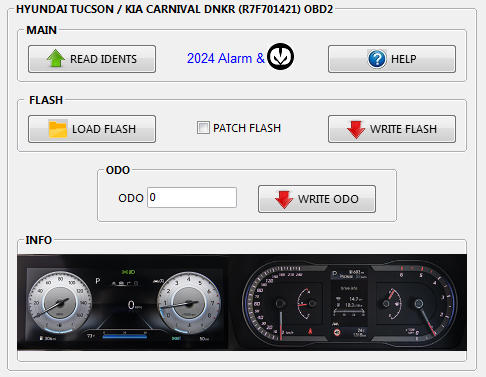
Task: Click the HELP button text
Action: 403,59
